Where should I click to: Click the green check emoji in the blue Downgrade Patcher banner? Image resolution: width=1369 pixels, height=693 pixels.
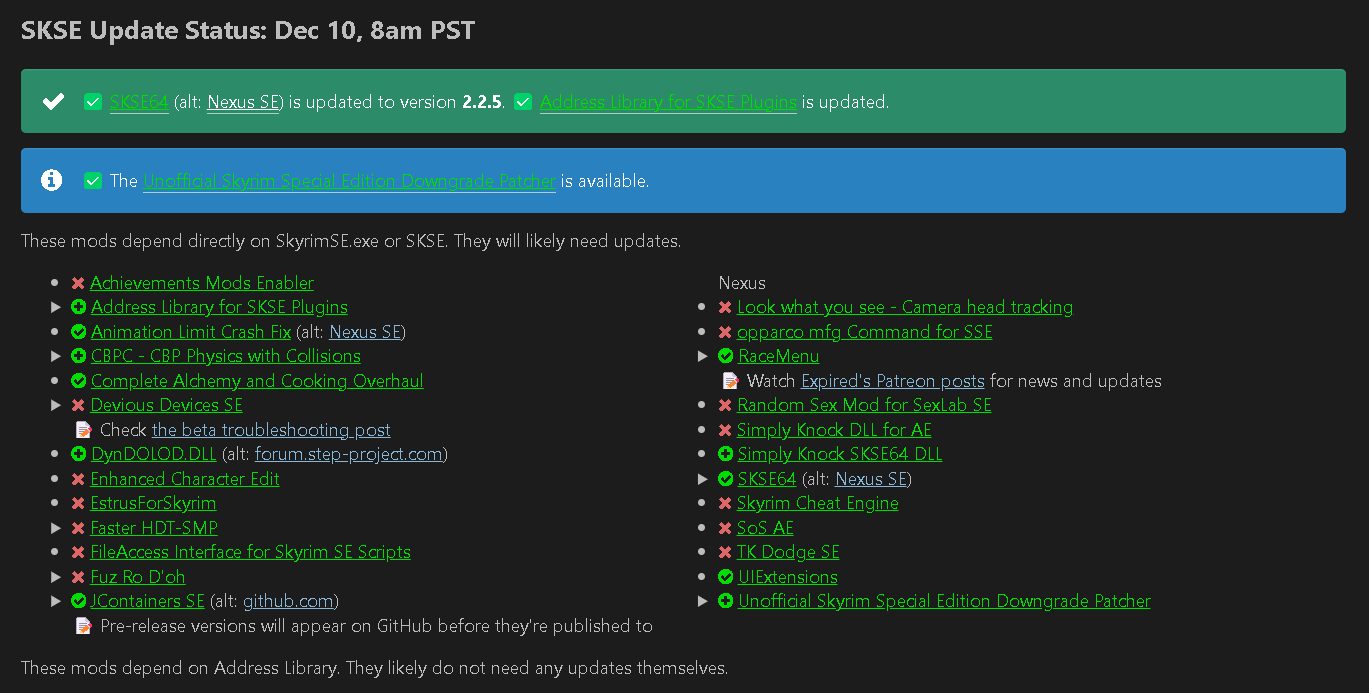(93, 181)
